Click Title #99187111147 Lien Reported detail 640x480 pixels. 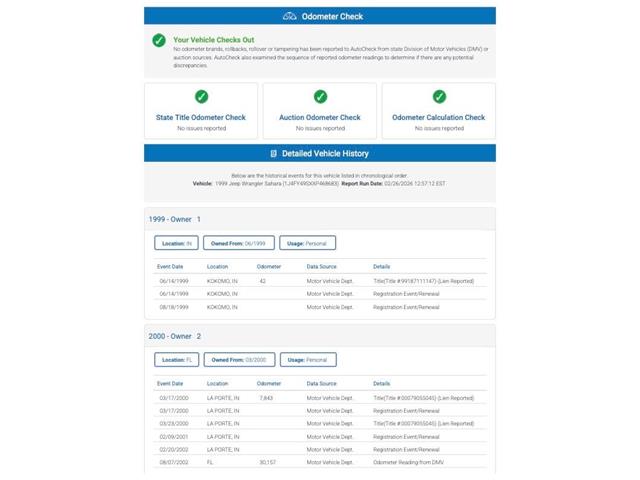424,281
